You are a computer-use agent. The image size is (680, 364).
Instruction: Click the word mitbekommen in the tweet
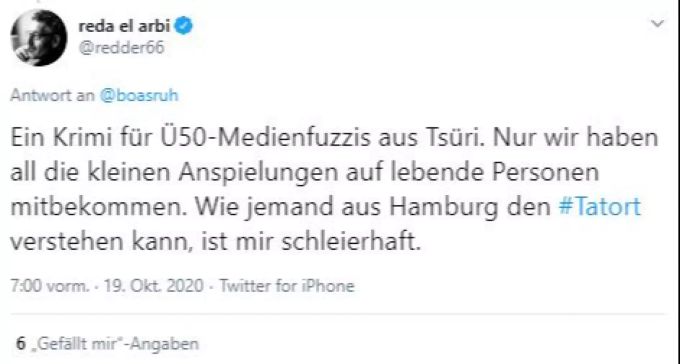point(98,207)
